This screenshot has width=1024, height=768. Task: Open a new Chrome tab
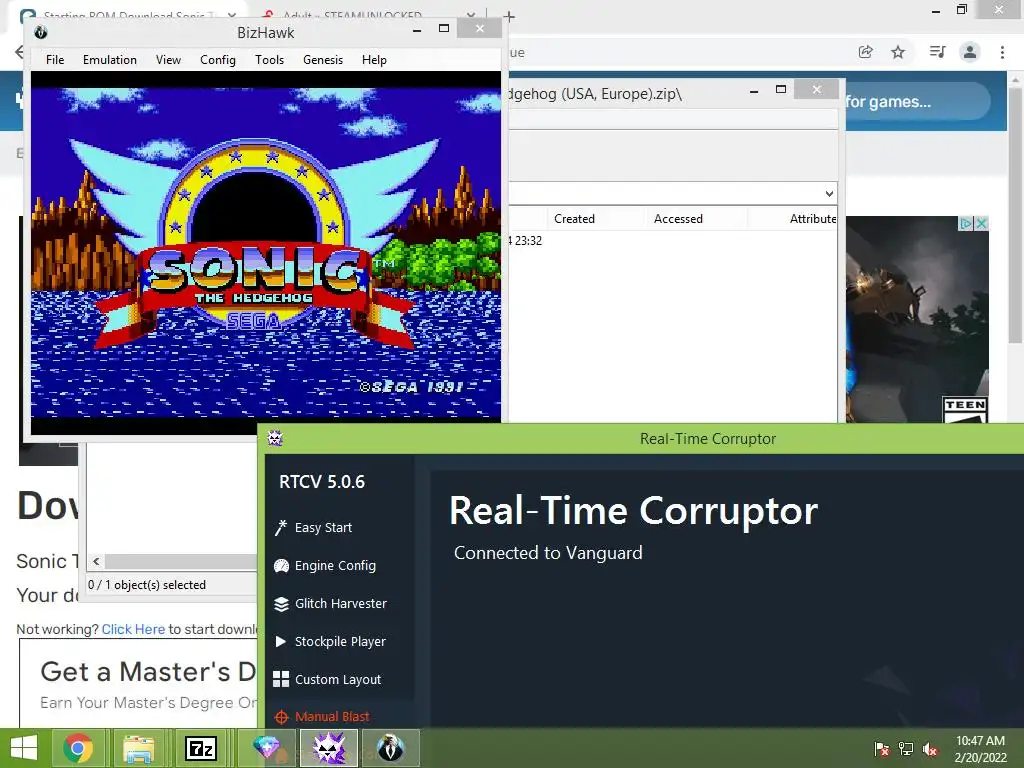pyautogui.click(x=509, y=16)
